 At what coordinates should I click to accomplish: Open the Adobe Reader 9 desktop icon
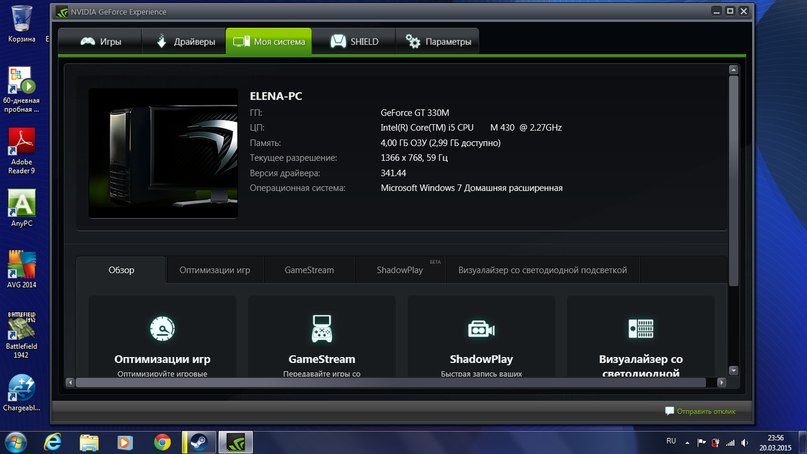(22, 151)
